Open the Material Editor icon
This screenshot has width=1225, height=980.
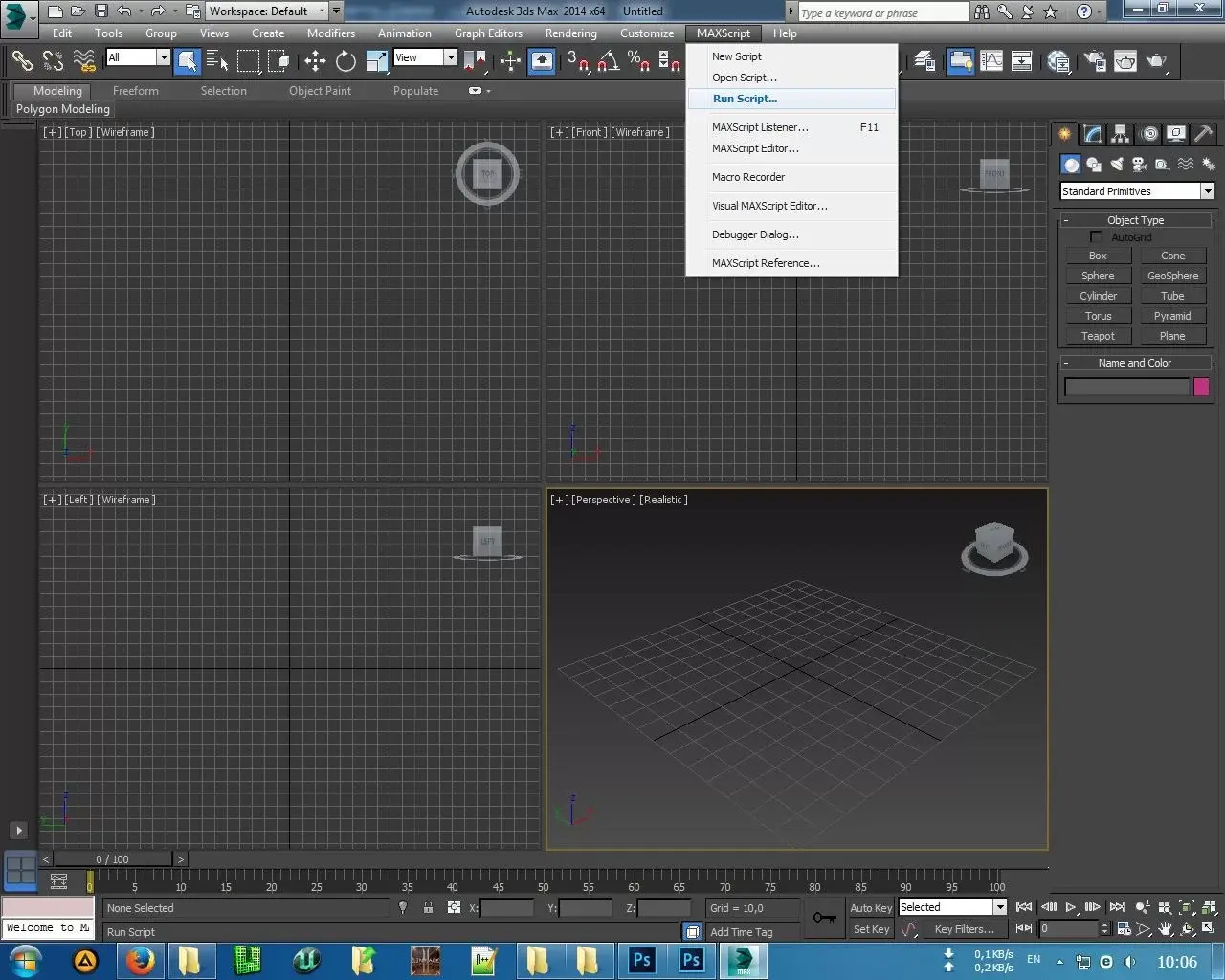[x=1058, y=61]
